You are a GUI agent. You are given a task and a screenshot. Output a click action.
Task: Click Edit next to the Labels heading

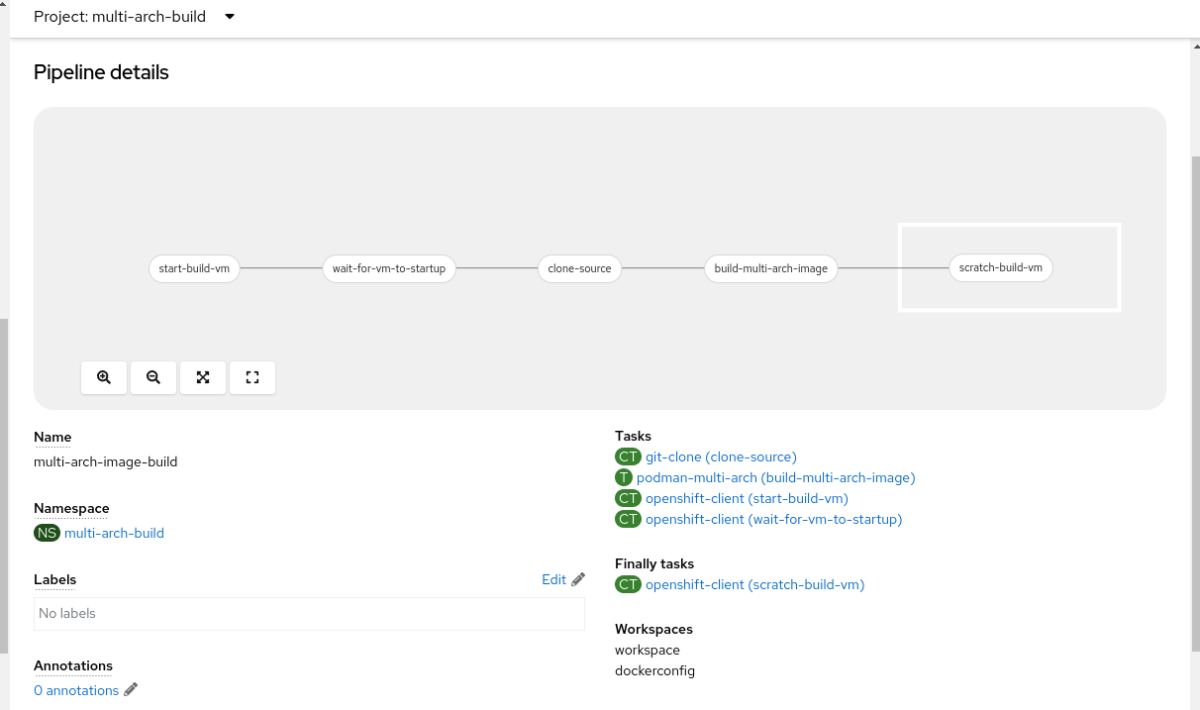(553, 579)
